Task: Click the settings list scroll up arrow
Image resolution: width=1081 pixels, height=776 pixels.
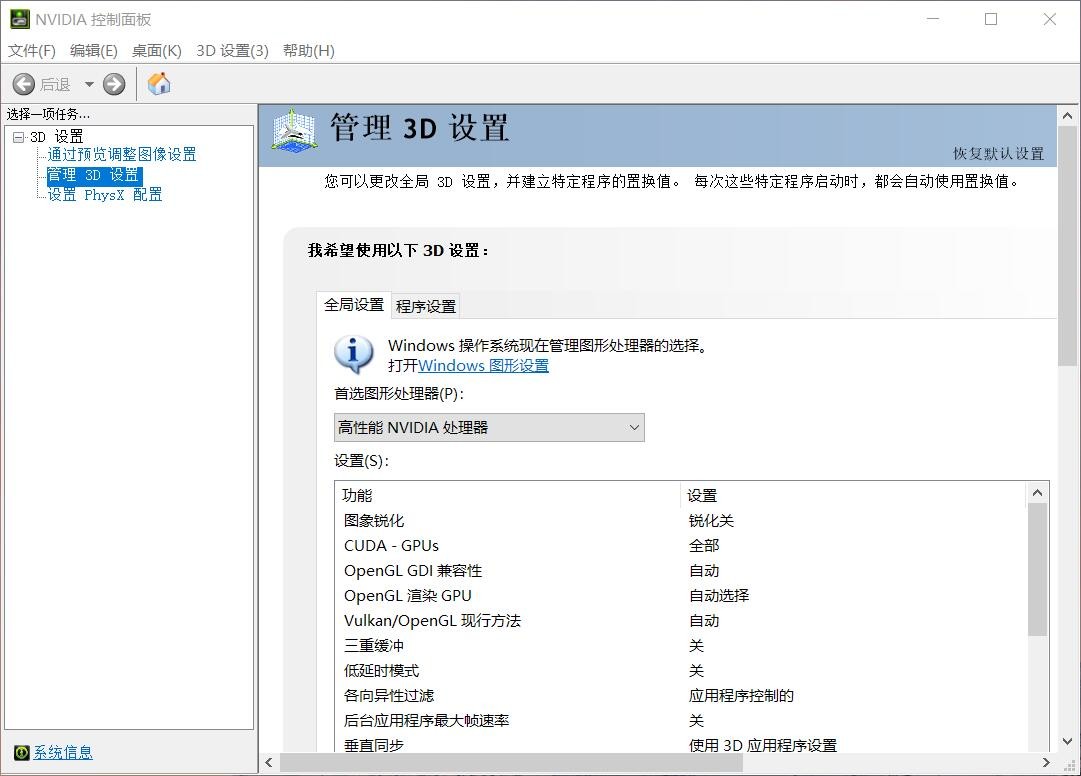Action: 1038,493
